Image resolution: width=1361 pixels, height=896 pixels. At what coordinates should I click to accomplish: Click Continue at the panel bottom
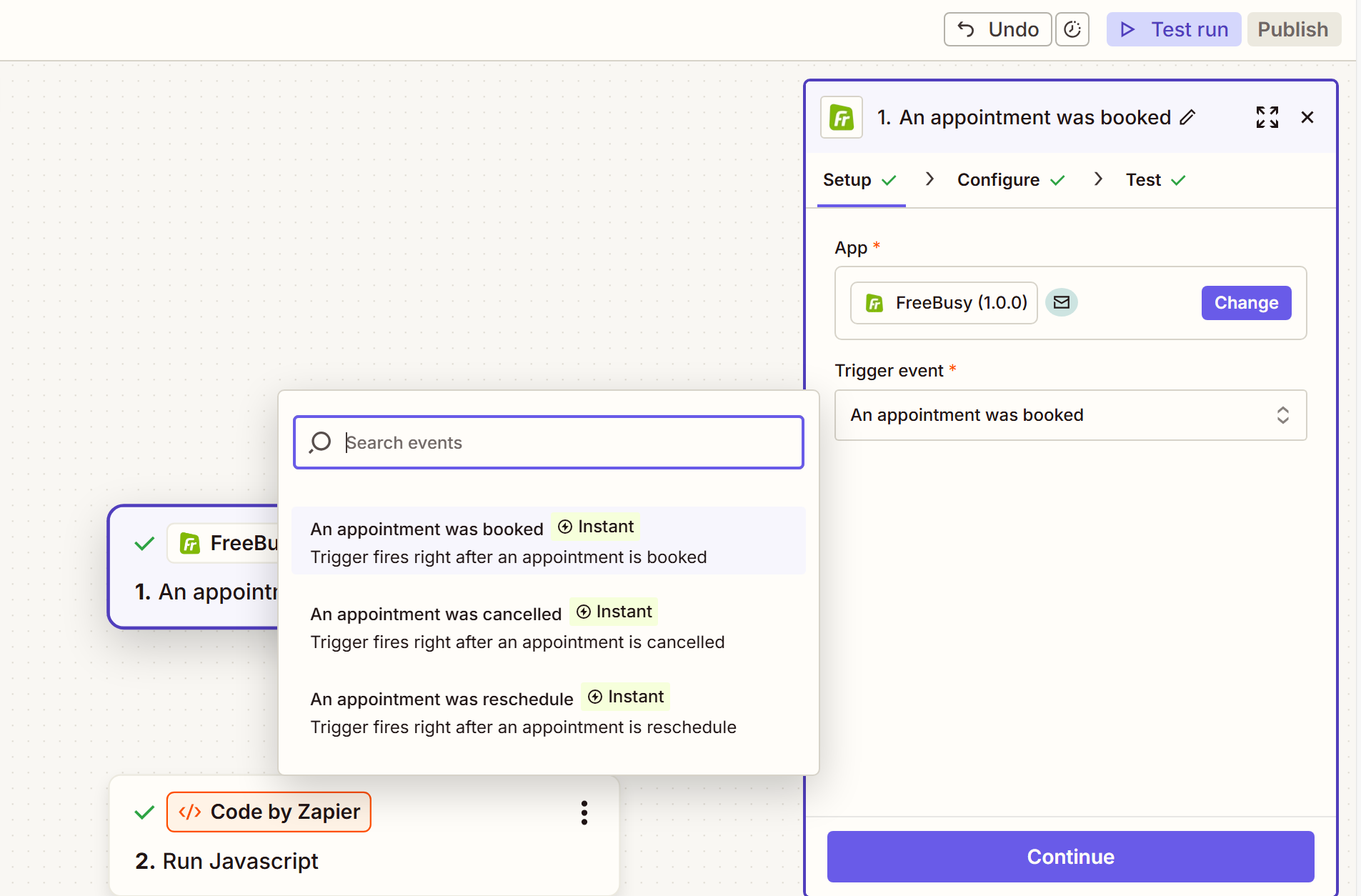pyautogui.click(x=1070, y=857)
